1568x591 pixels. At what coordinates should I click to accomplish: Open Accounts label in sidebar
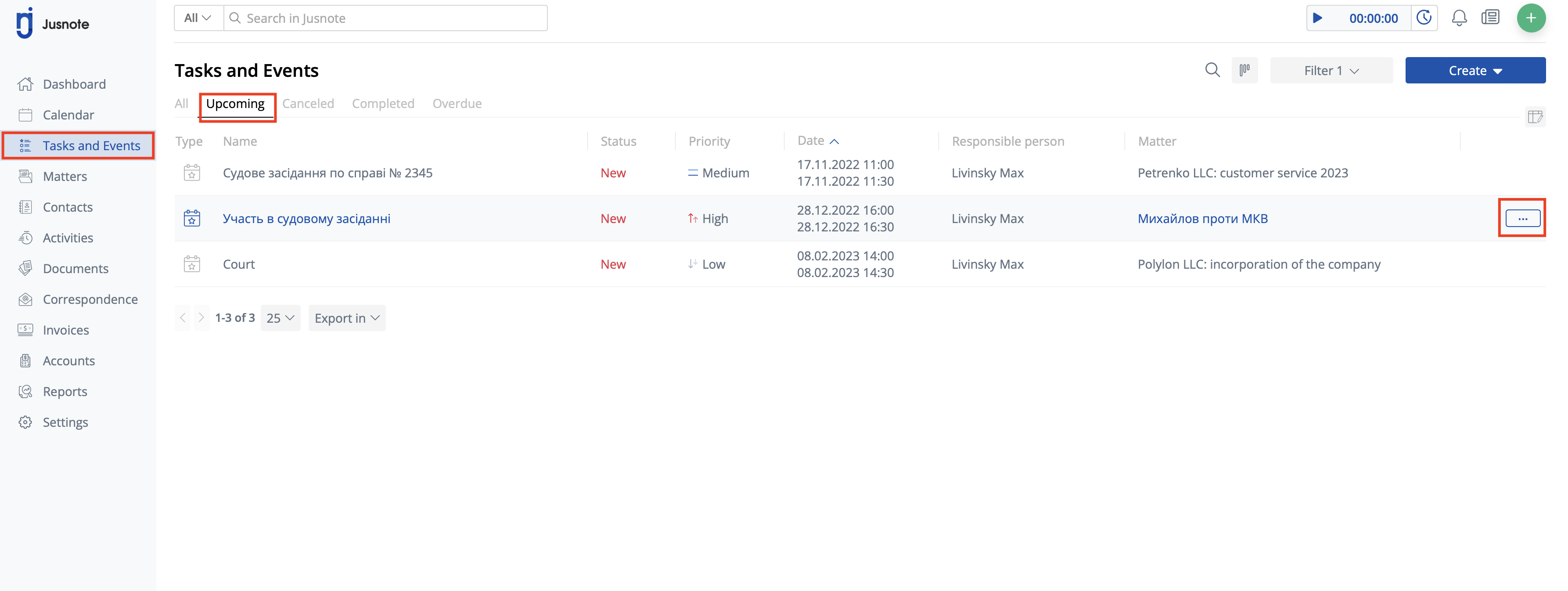tap(69, 360)
